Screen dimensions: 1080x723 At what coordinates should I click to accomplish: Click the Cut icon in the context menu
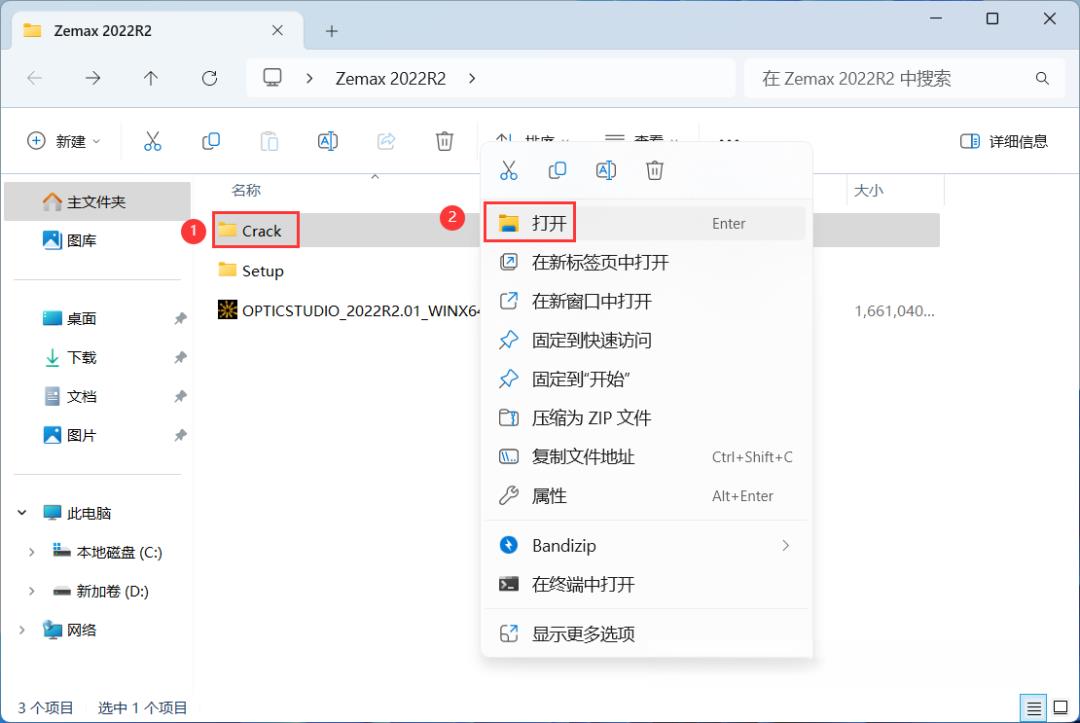508,170
